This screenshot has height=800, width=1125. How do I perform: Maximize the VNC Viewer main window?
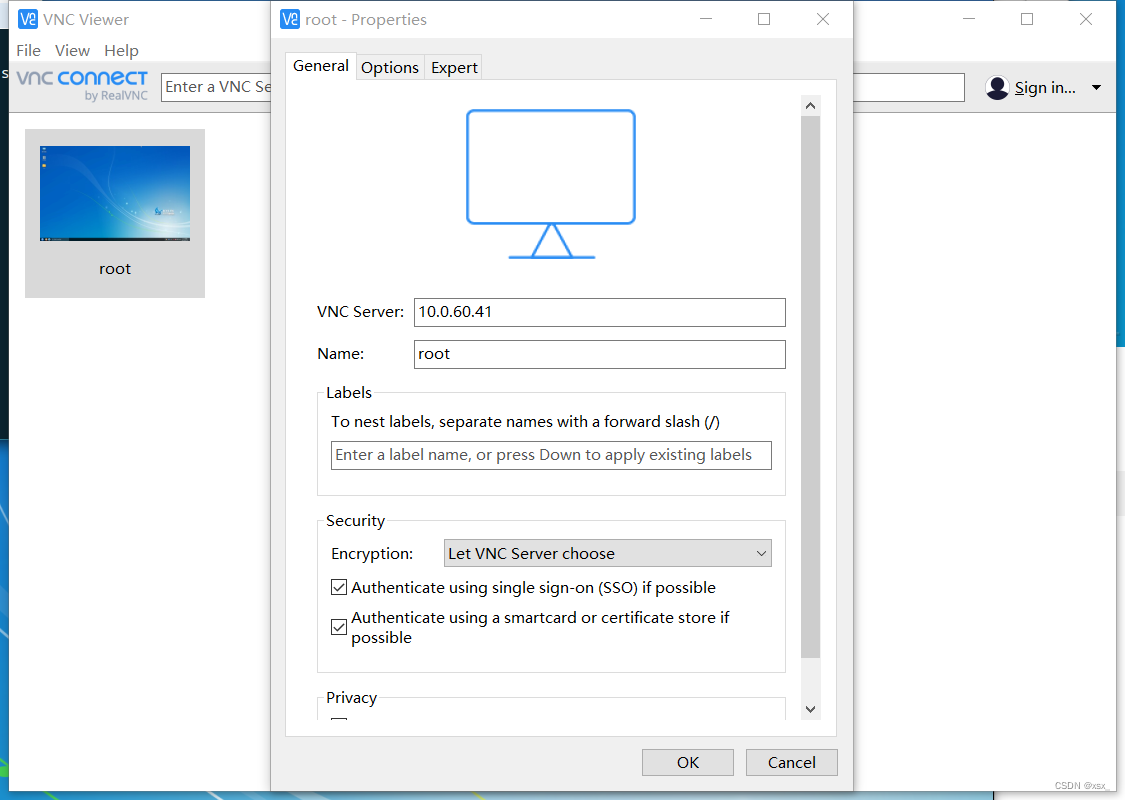click(x=1027, y=19)
